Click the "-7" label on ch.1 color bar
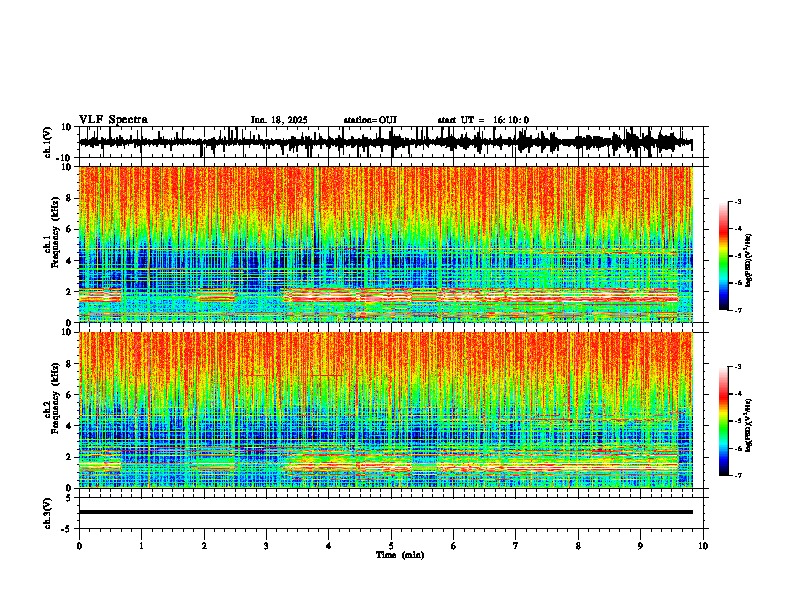The width and height of the screenshot is (792, 612). 737,310
